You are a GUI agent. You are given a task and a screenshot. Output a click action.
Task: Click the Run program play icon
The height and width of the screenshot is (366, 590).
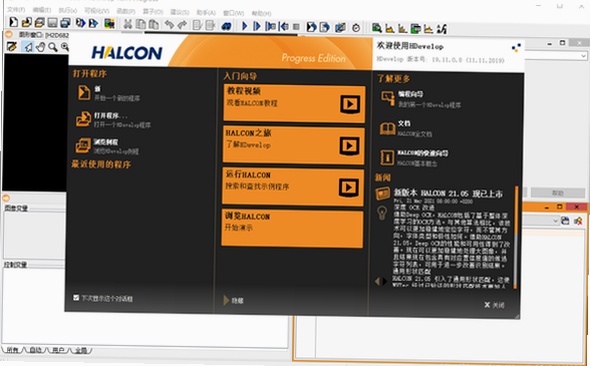tap(245, 26)
